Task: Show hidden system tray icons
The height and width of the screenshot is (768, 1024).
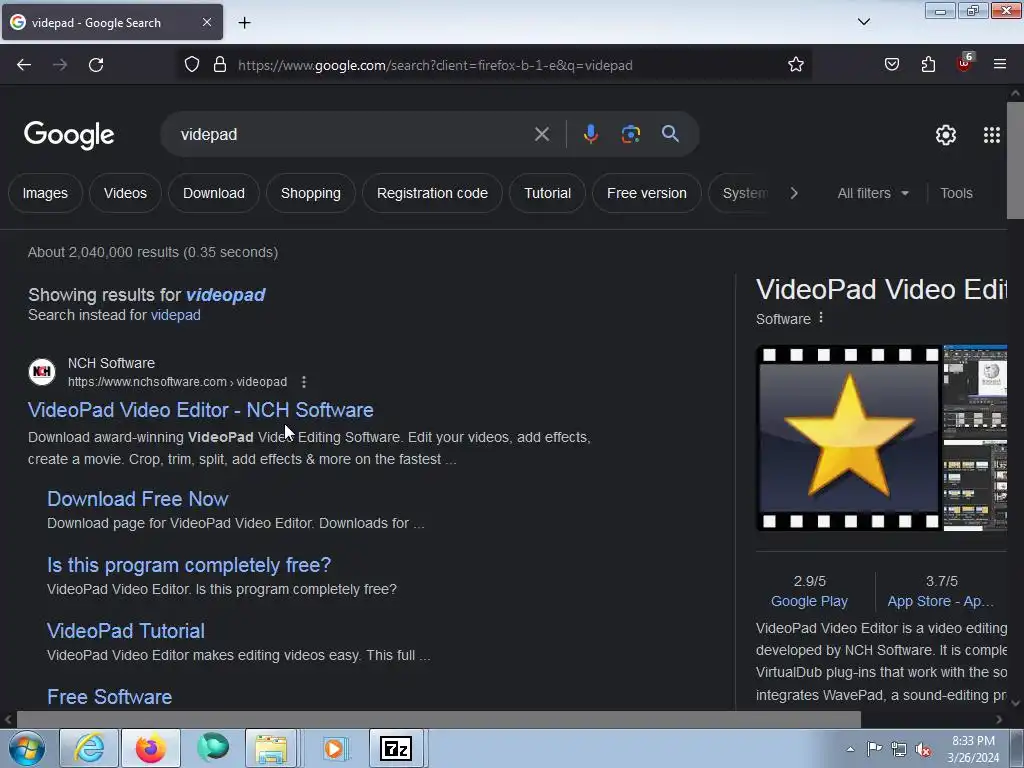Action: coord(850,750)
